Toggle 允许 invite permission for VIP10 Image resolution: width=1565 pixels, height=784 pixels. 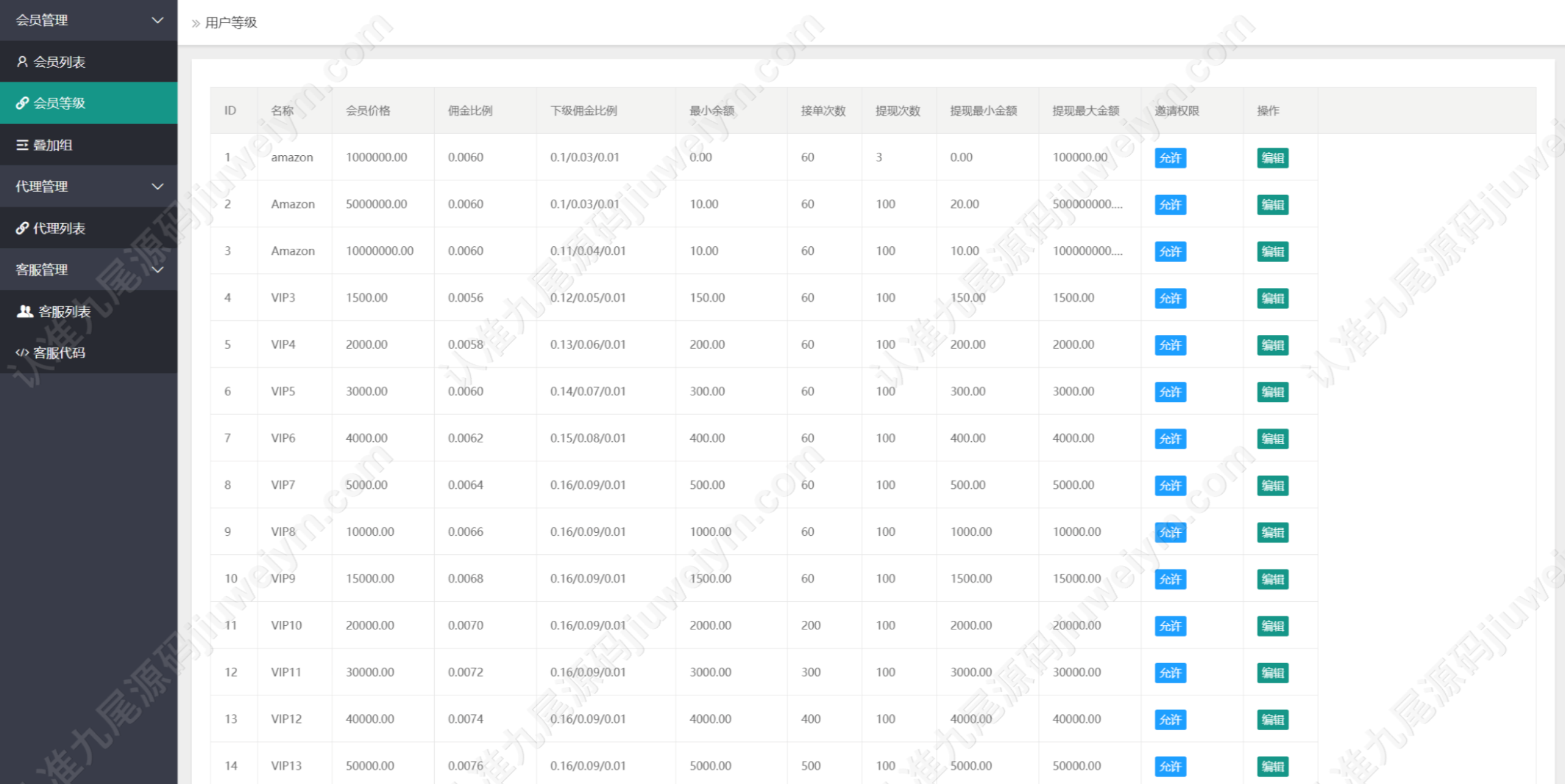tap(1170, 626)
